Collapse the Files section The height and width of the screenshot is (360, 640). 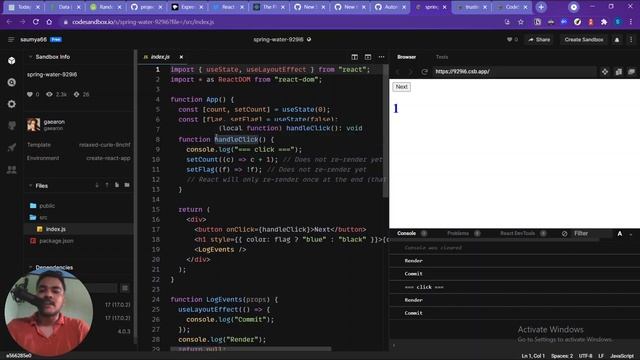30,186
